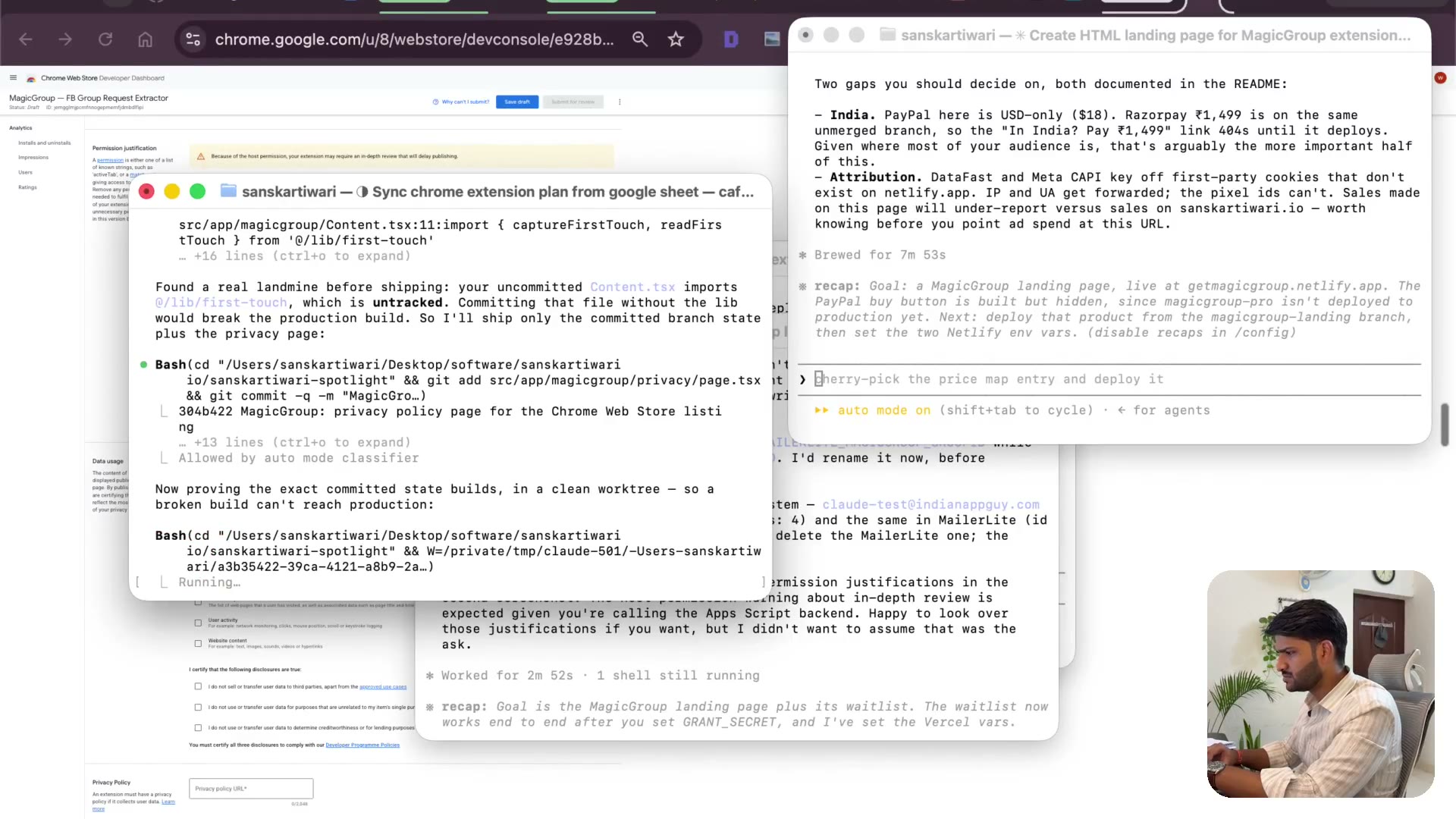Click the @/lib/first-touch path link in terminal
The width and height of the screenshot is (1456, 819).
(221, 303)
